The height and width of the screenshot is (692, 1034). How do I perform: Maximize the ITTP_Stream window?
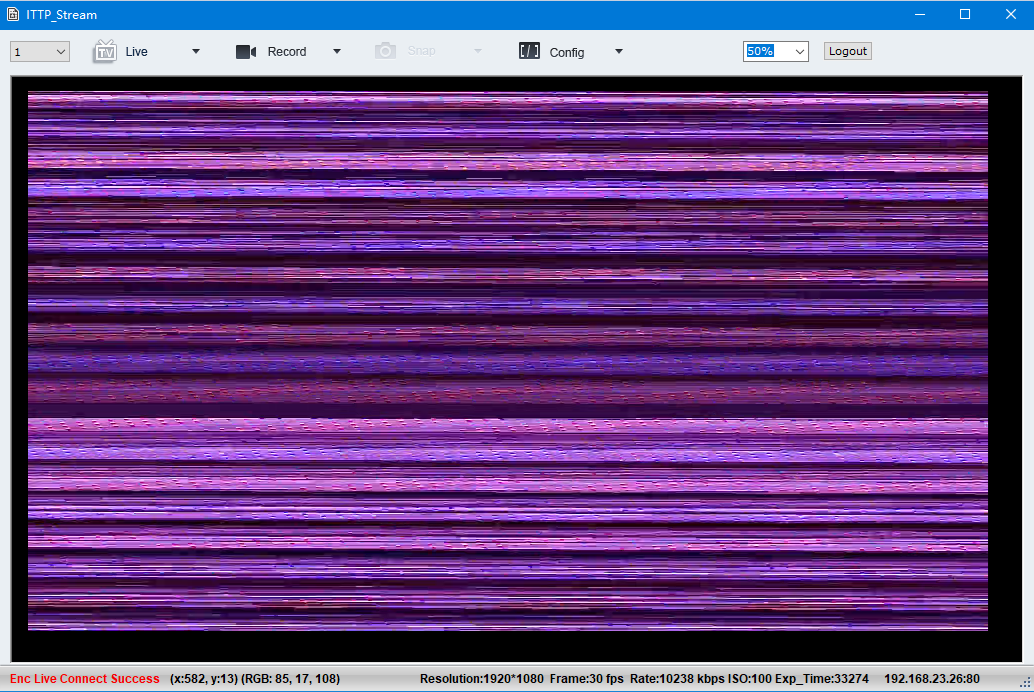[965, 15]
